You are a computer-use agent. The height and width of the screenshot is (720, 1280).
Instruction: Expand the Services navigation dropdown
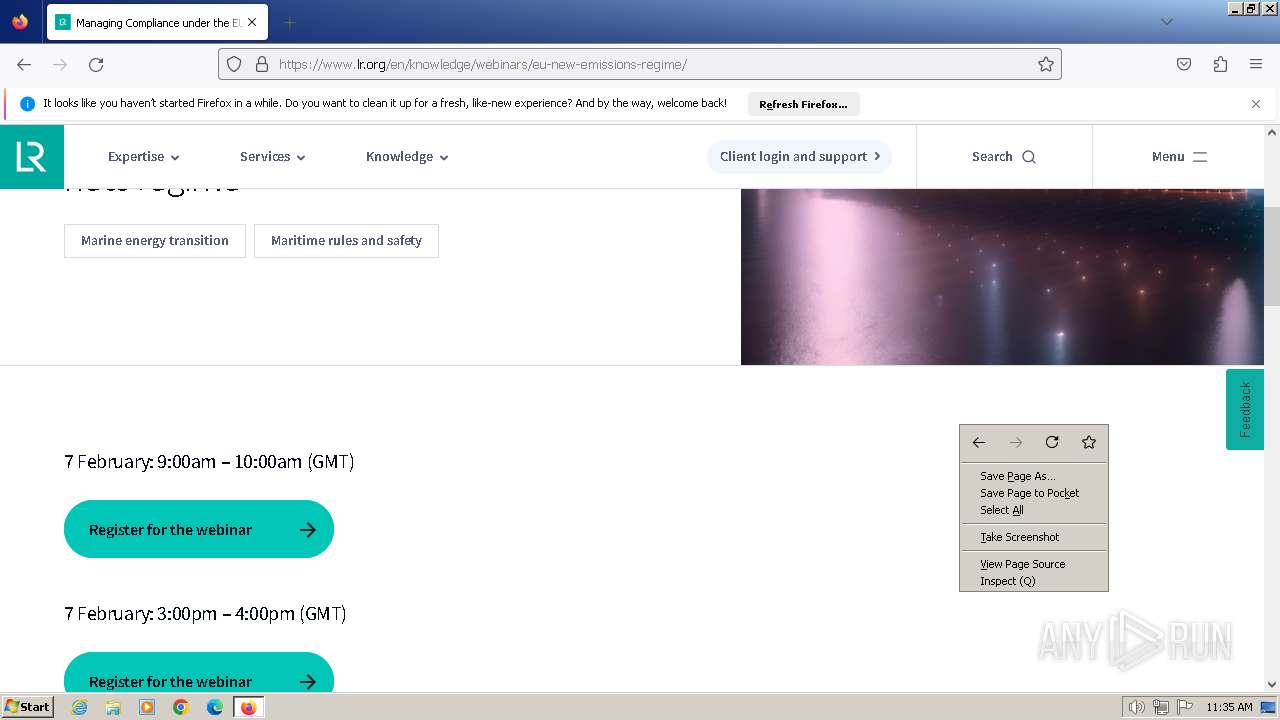click(273, 157)
